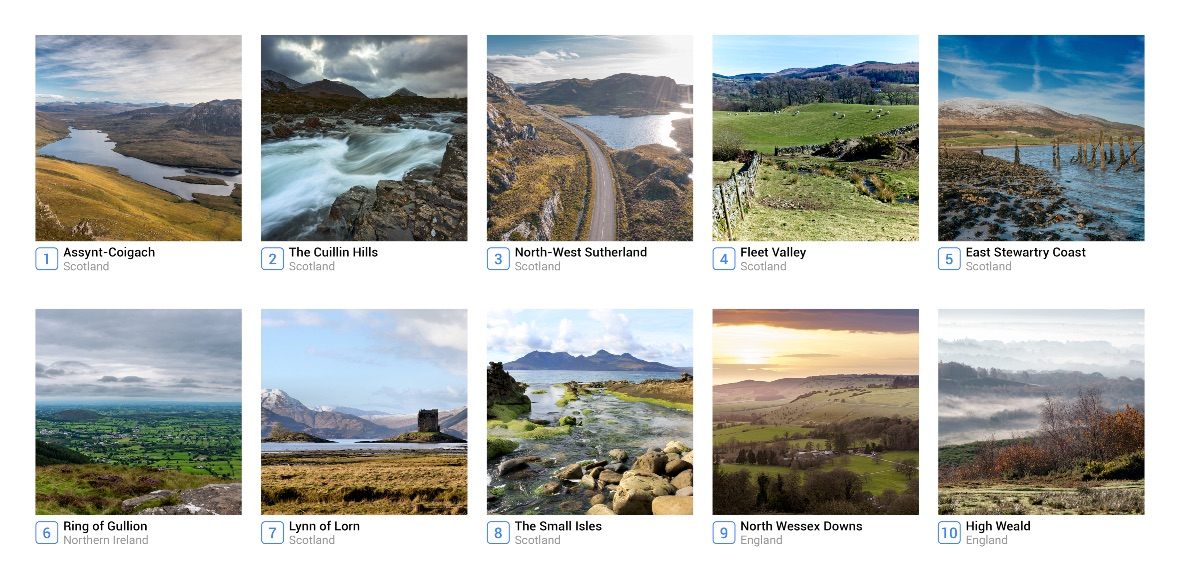The image size is (1180, 580).
Task: Click the number 9 badge icon
Action: coord(724,533)
